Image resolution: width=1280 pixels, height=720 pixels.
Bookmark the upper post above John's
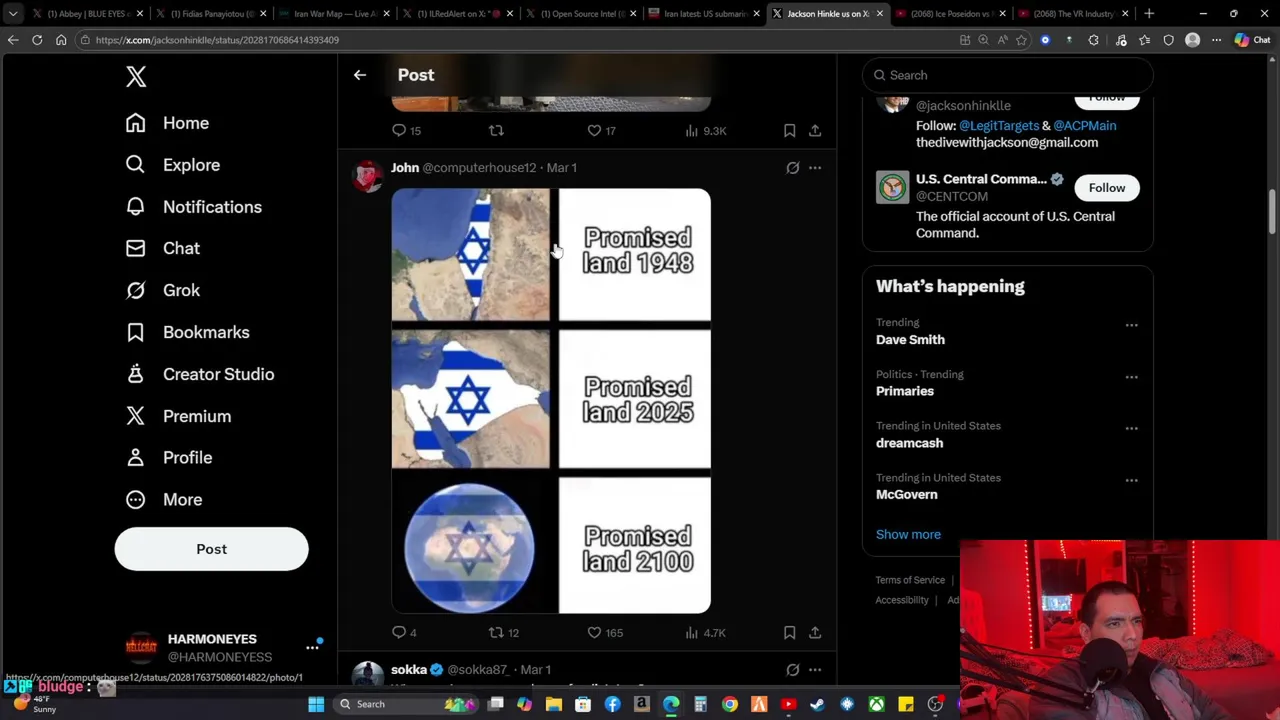click(x=789, y=130)
